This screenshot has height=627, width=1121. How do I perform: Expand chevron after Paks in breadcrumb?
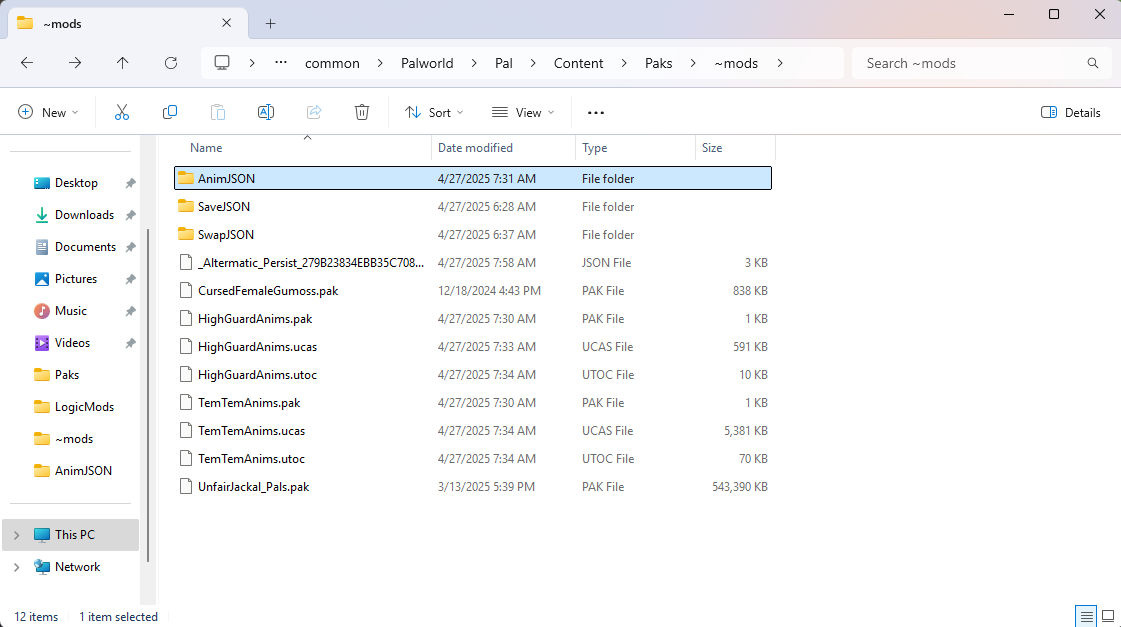pos(693,63)
